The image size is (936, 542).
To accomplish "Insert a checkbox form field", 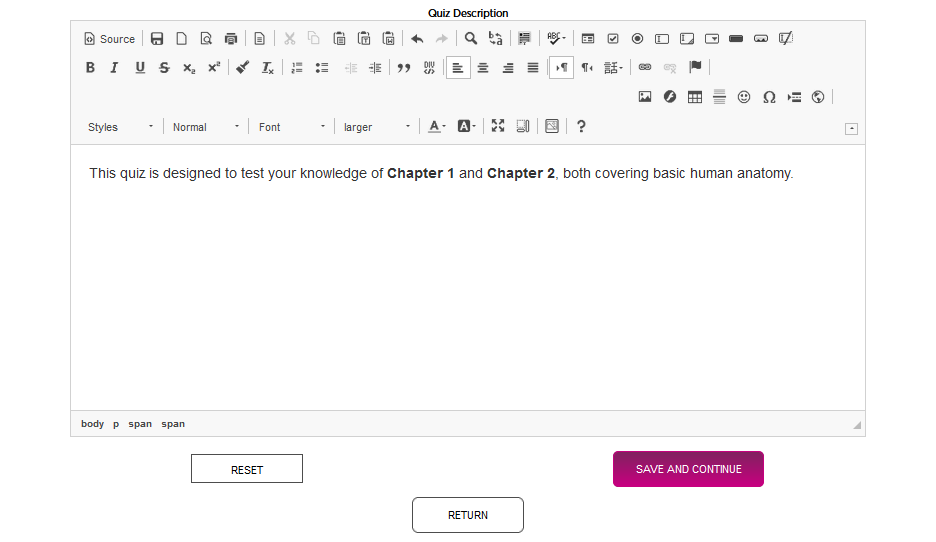I will pyautogui.click(x=612, y=39).
